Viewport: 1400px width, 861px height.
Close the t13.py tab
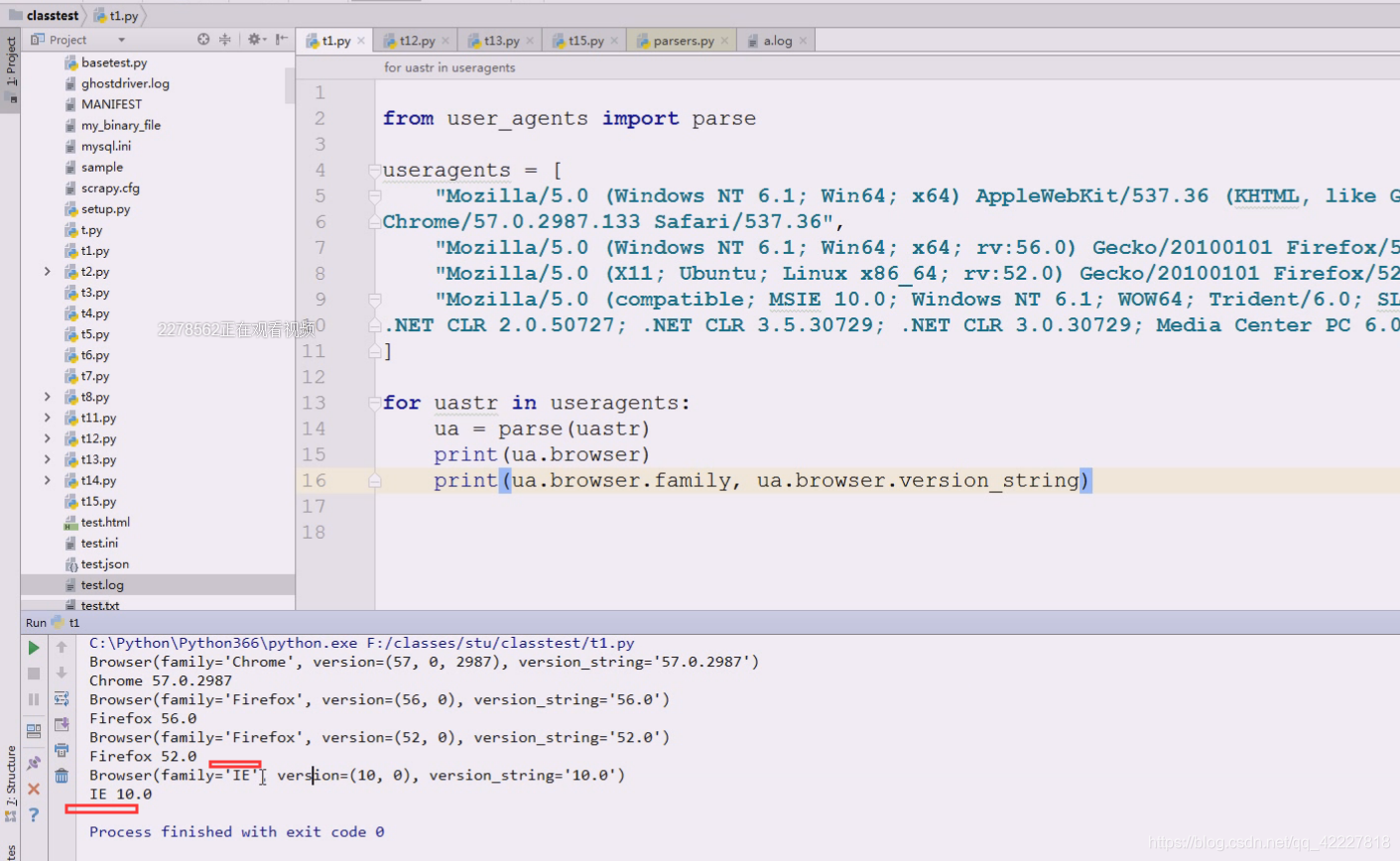pyautogui.click(x=530, y=41)
